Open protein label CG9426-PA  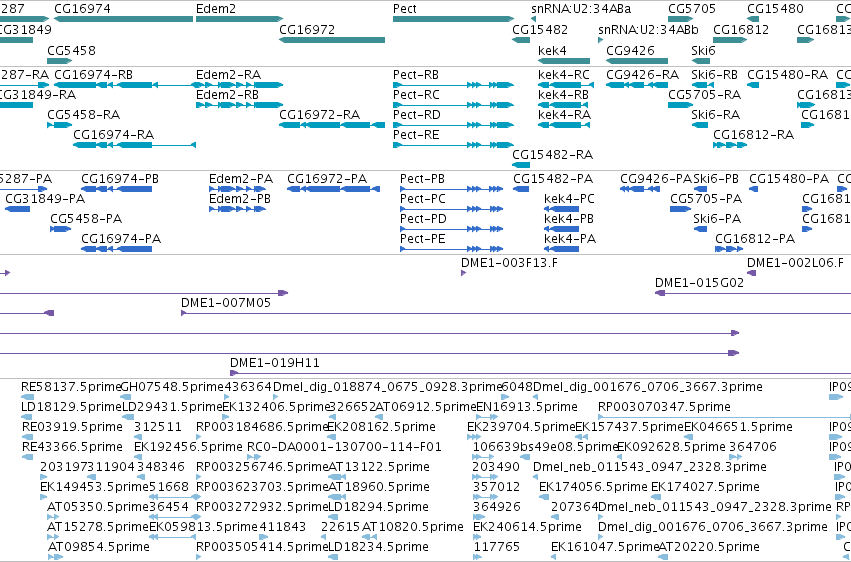[x=656, y=178]
